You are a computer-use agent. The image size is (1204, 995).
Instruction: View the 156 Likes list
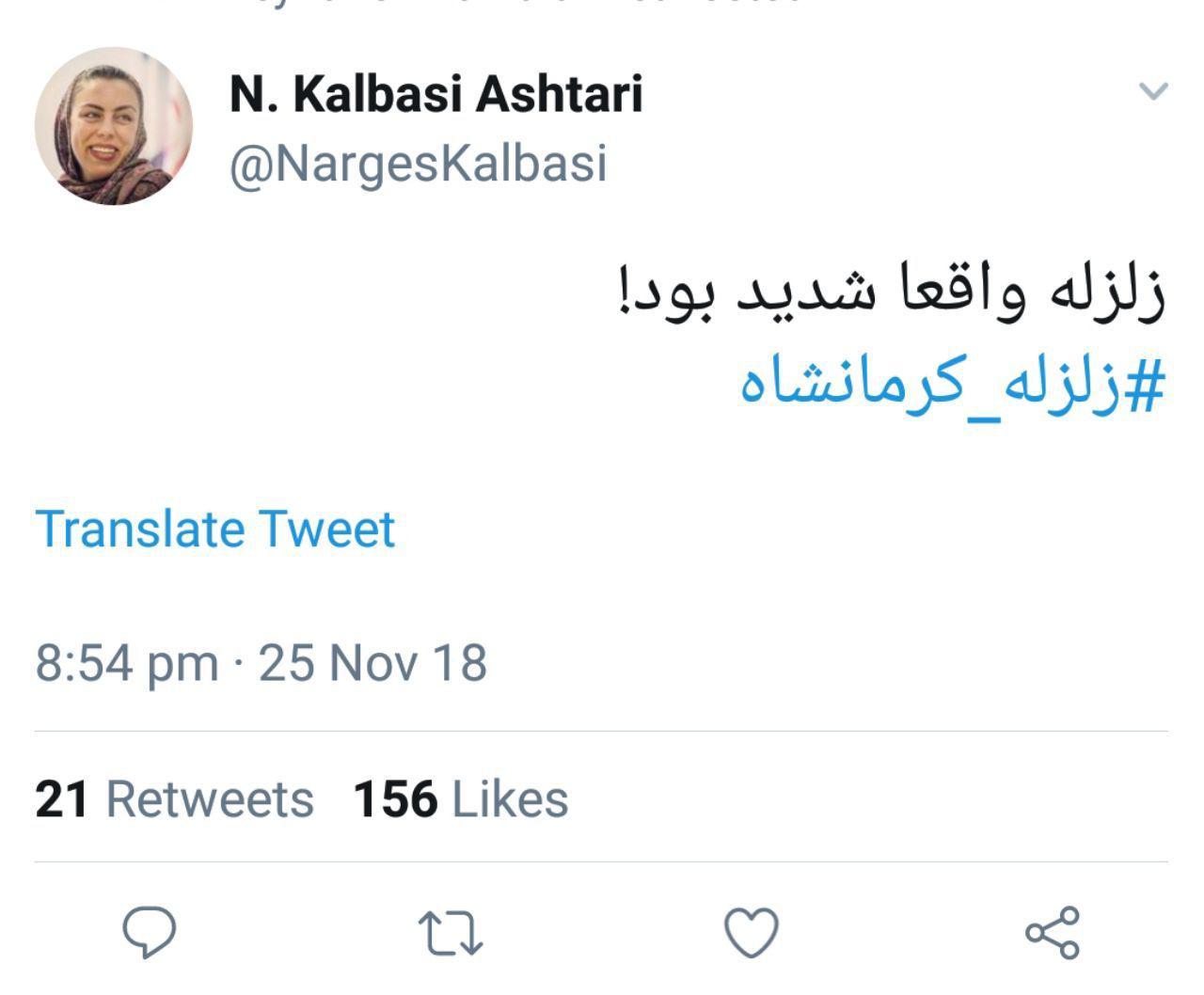(x=460, y=799)
